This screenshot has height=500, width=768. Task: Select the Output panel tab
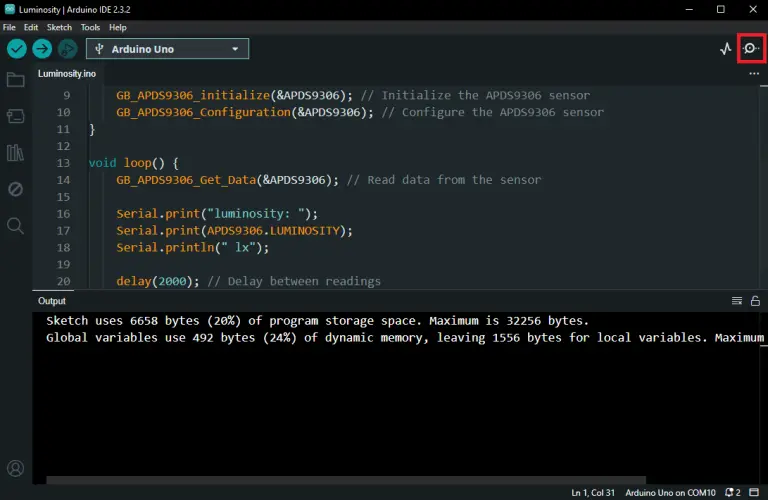point(52,301)
